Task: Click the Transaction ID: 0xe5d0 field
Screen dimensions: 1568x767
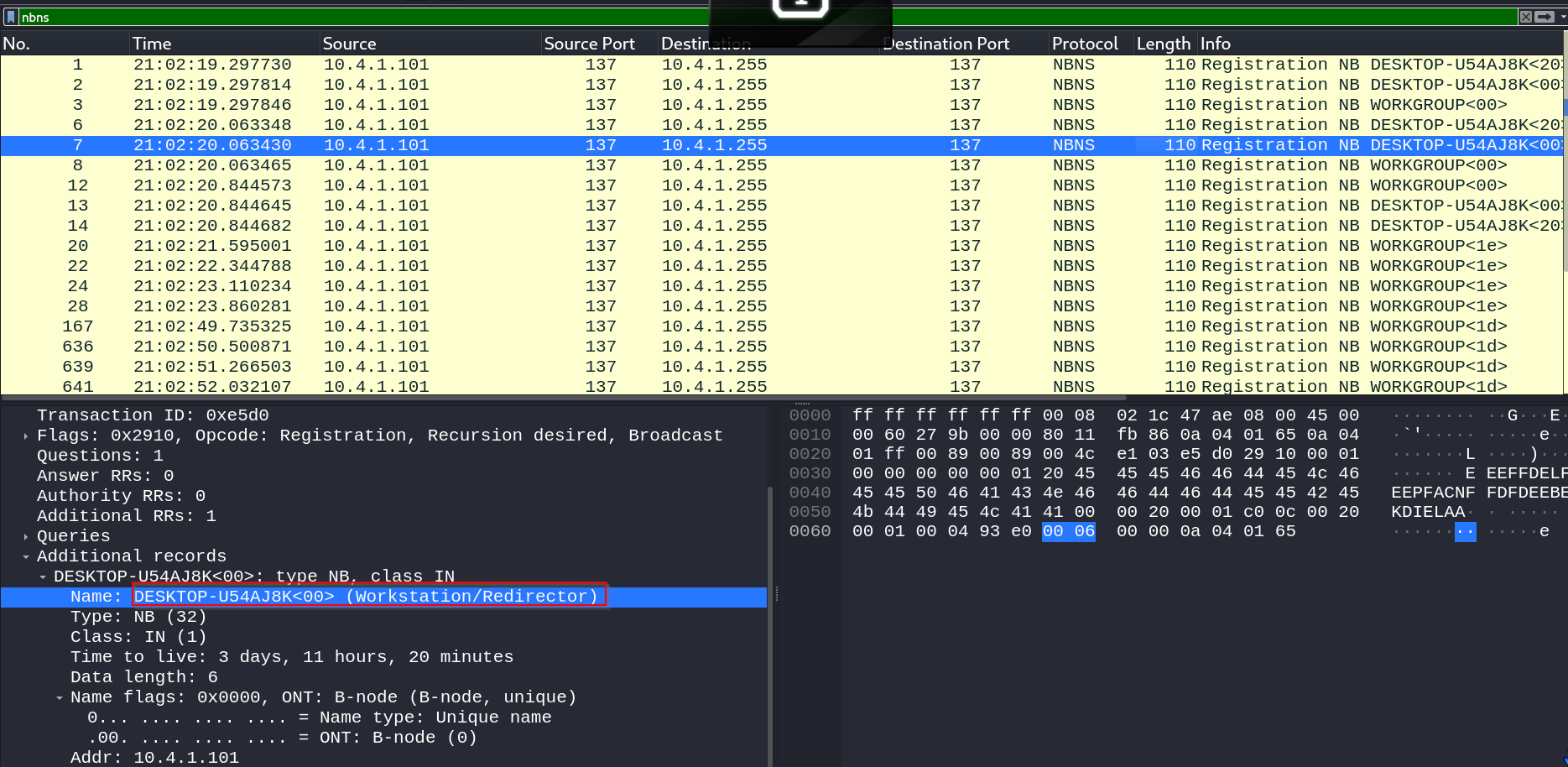Action: 153,415
